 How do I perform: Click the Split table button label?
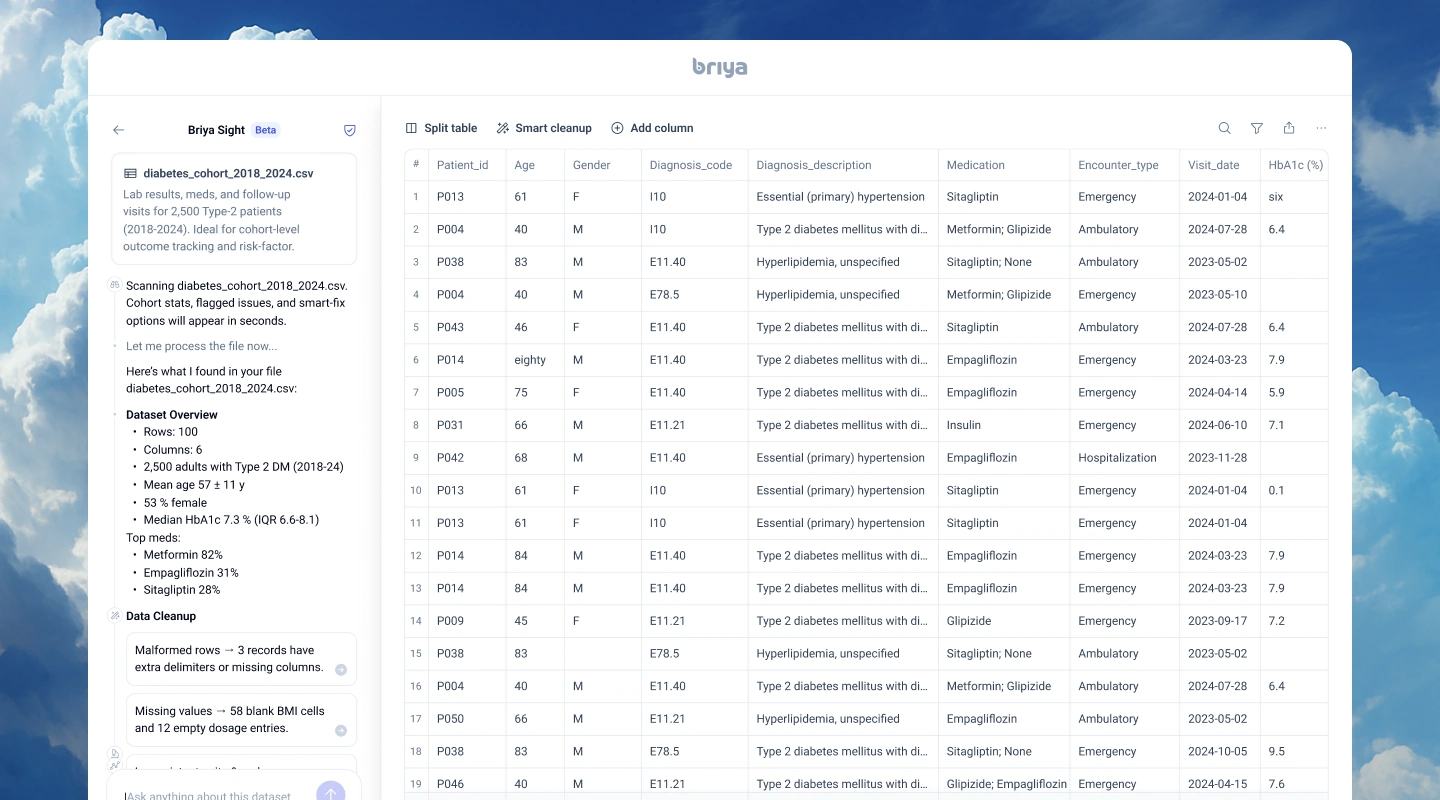click(450, 128)
